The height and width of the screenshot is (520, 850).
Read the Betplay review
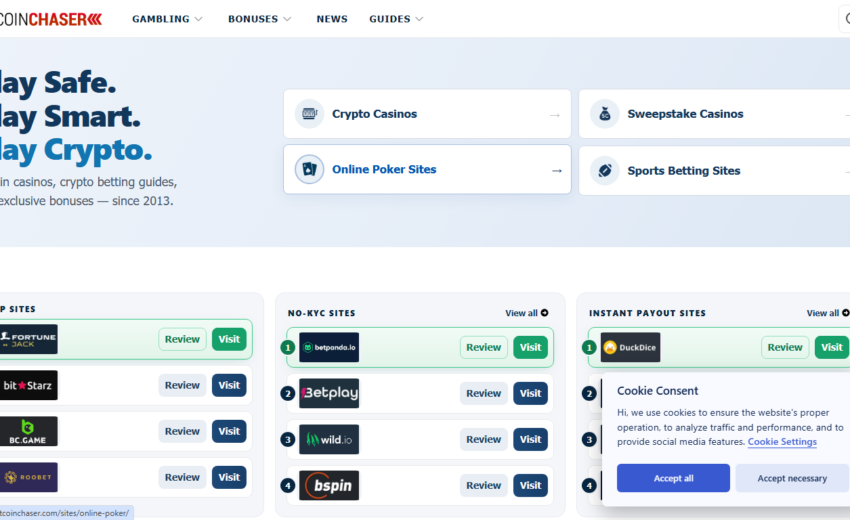[484, 394]
